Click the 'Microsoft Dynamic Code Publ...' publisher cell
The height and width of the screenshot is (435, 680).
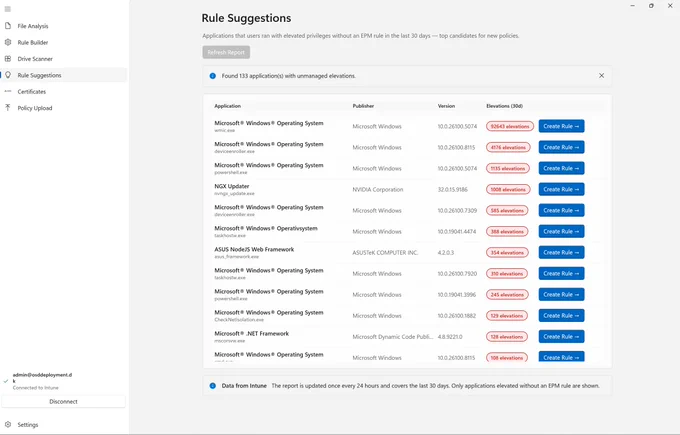pyautogui.click(x=392, y=337)
